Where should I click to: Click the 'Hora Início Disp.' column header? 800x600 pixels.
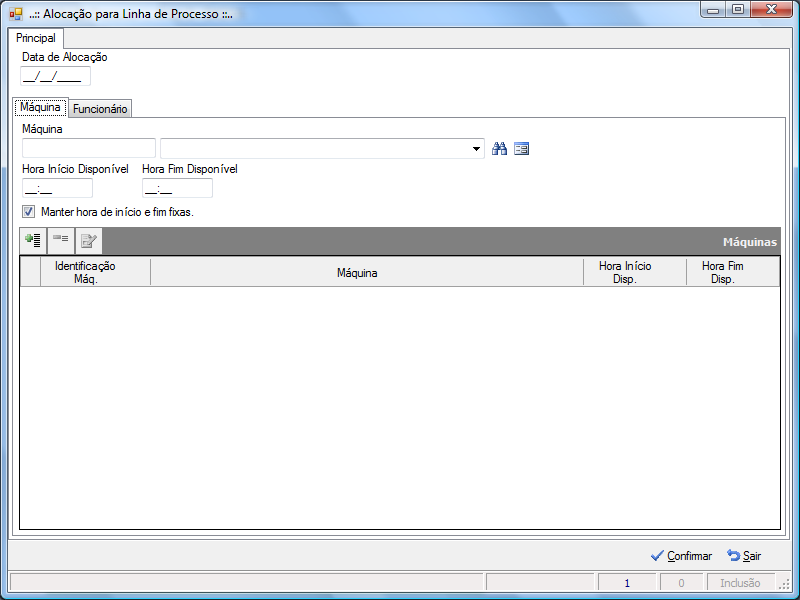coord(635,272)
